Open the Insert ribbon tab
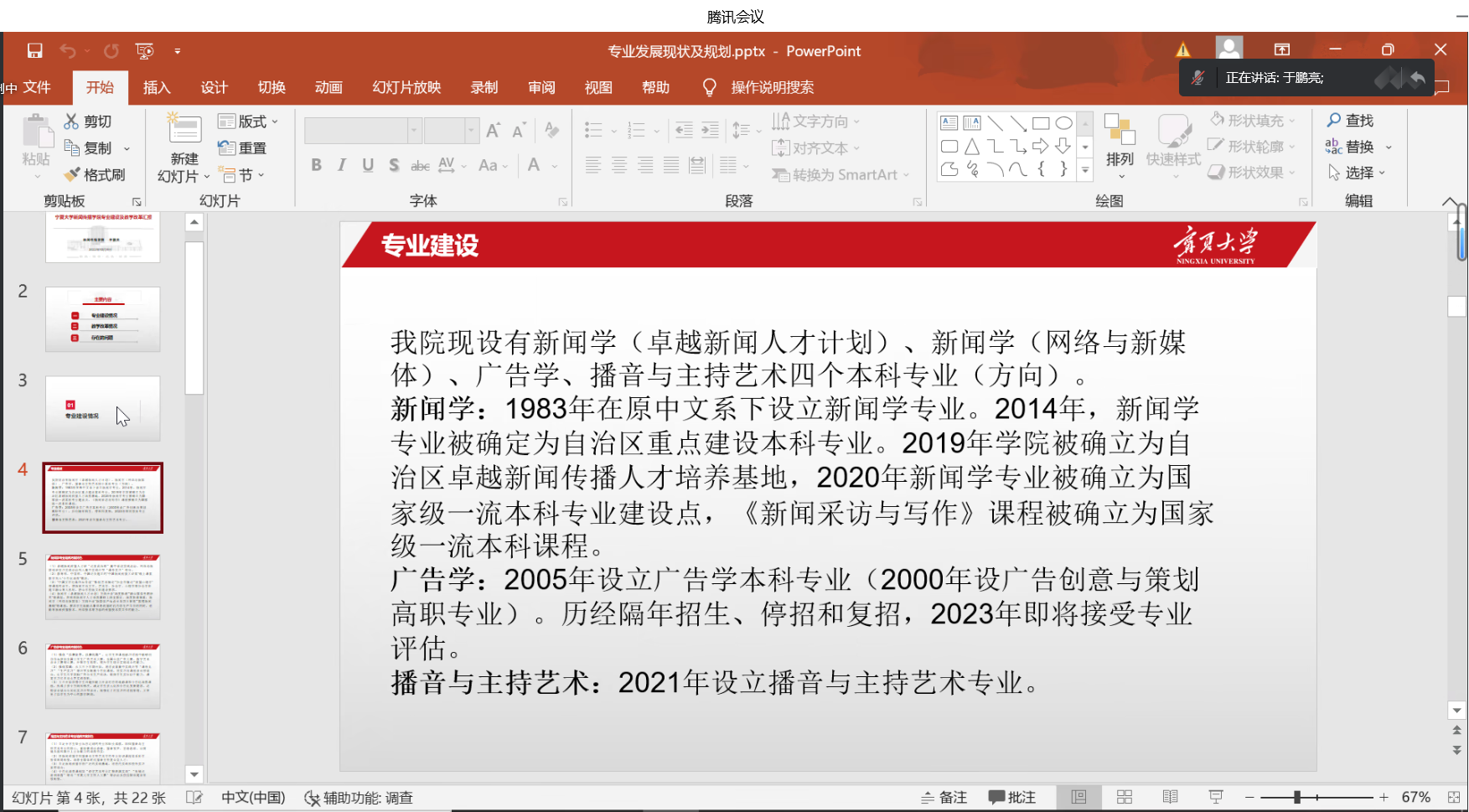1469x812 pixels. 157,87
